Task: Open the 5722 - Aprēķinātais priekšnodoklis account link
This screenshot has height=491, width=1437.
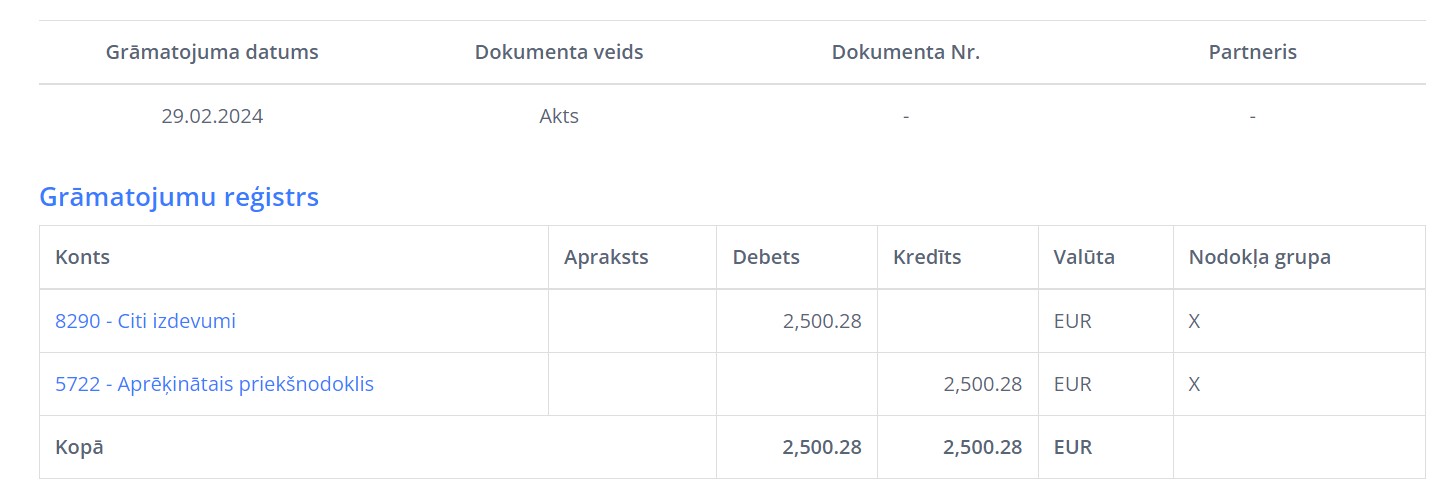Action: coord(214,384)
